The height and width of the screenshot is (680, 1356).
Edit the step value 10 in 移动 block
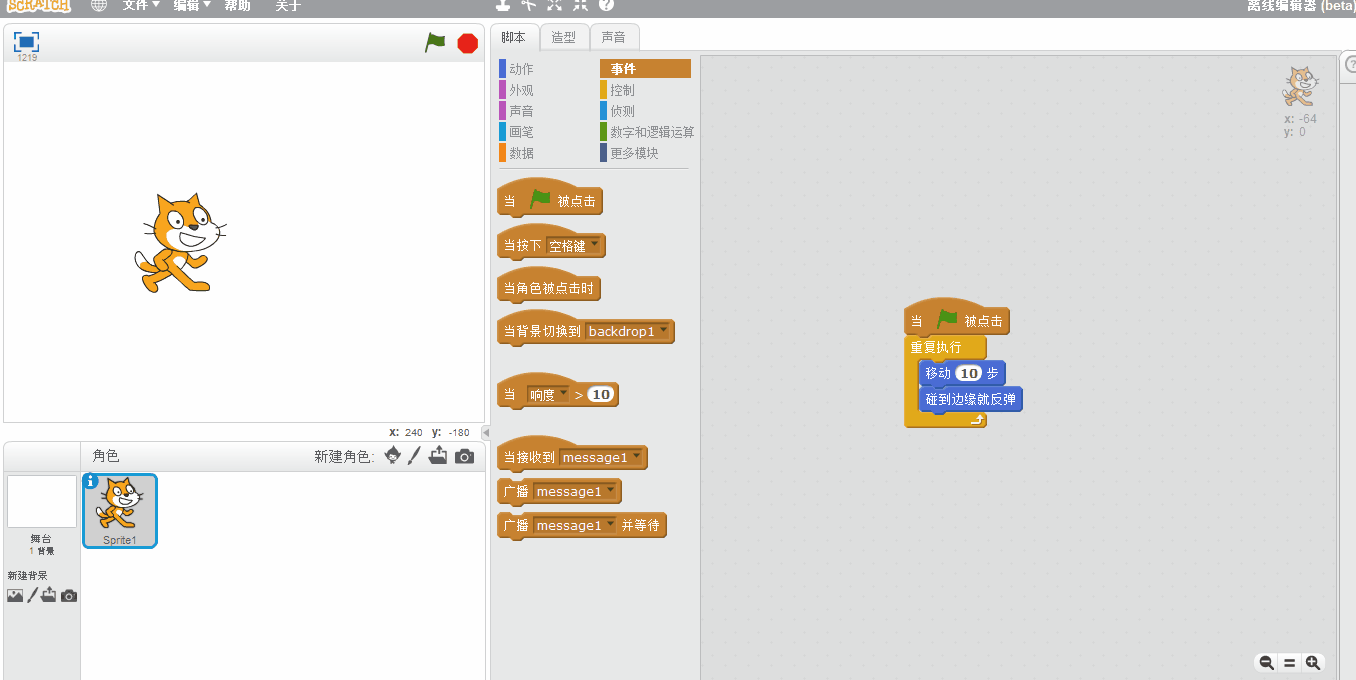968,373
